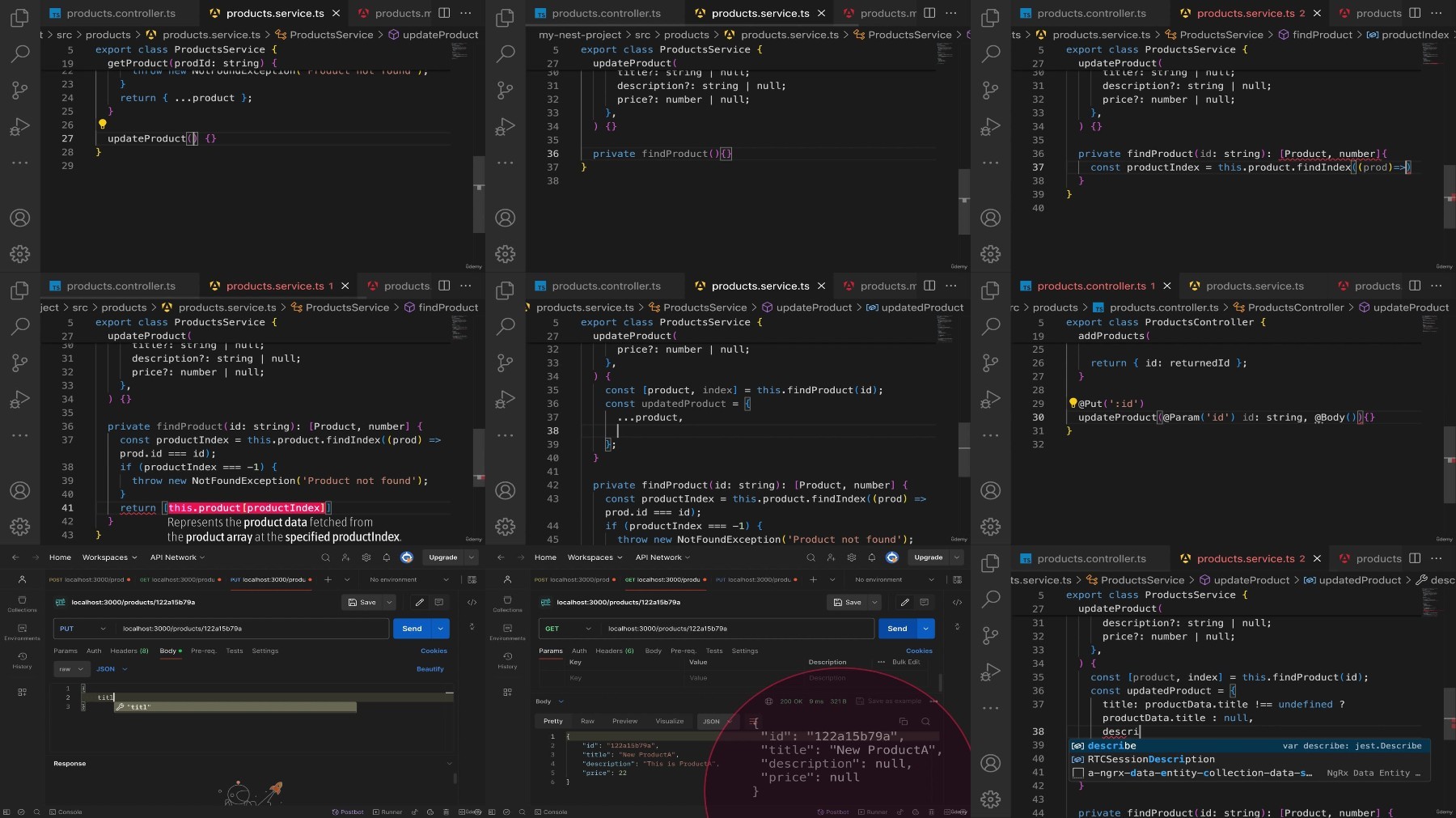Open Search in the my-nest-project breadcrumb VS Code panel
Image resolution: width=1456 pixels, height=818 pixels.
pyautogui.click(x=505, y=53)
